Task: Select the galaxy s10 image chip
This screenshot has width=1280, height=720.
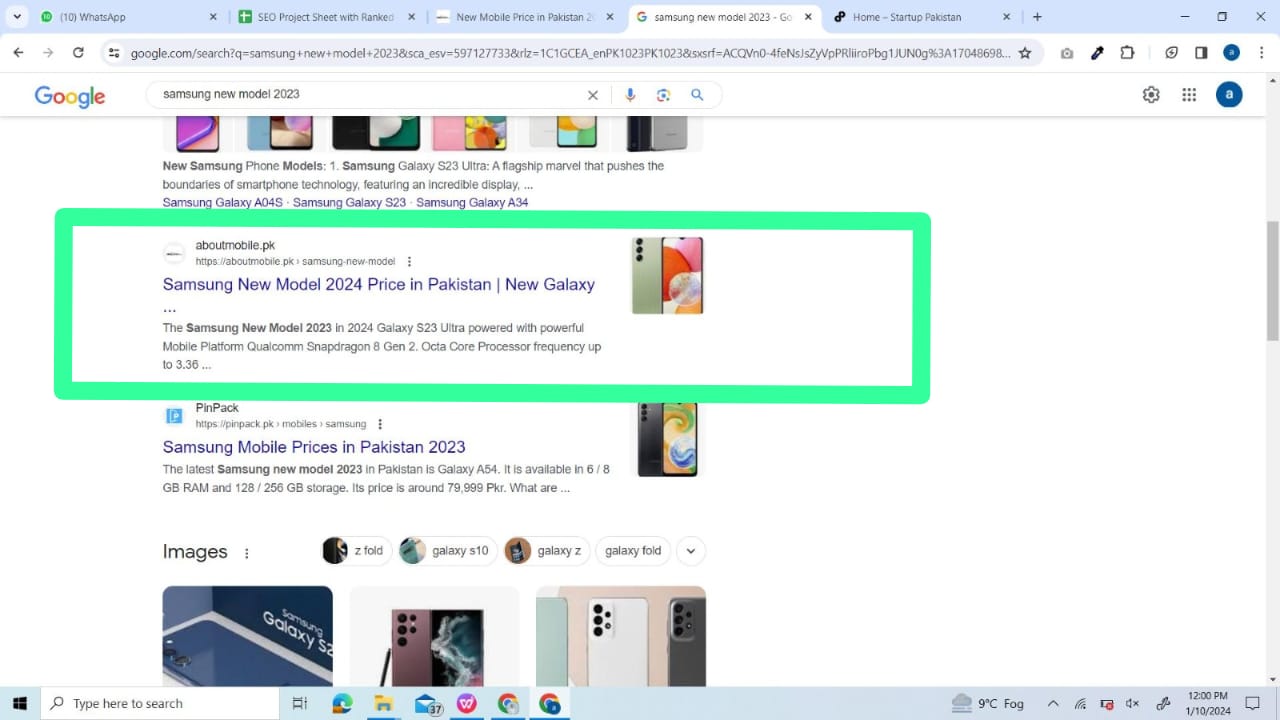Action: [x=447, y=551]
